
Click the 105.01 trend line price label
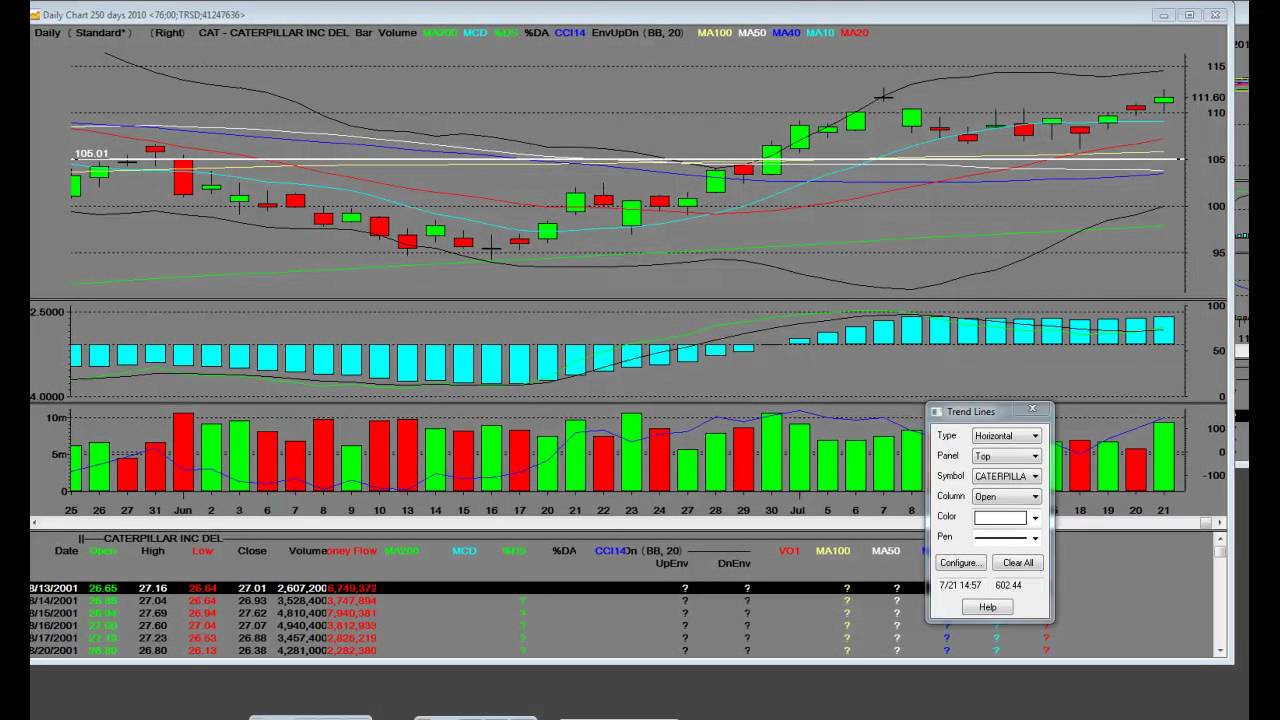tap(91, 154)
